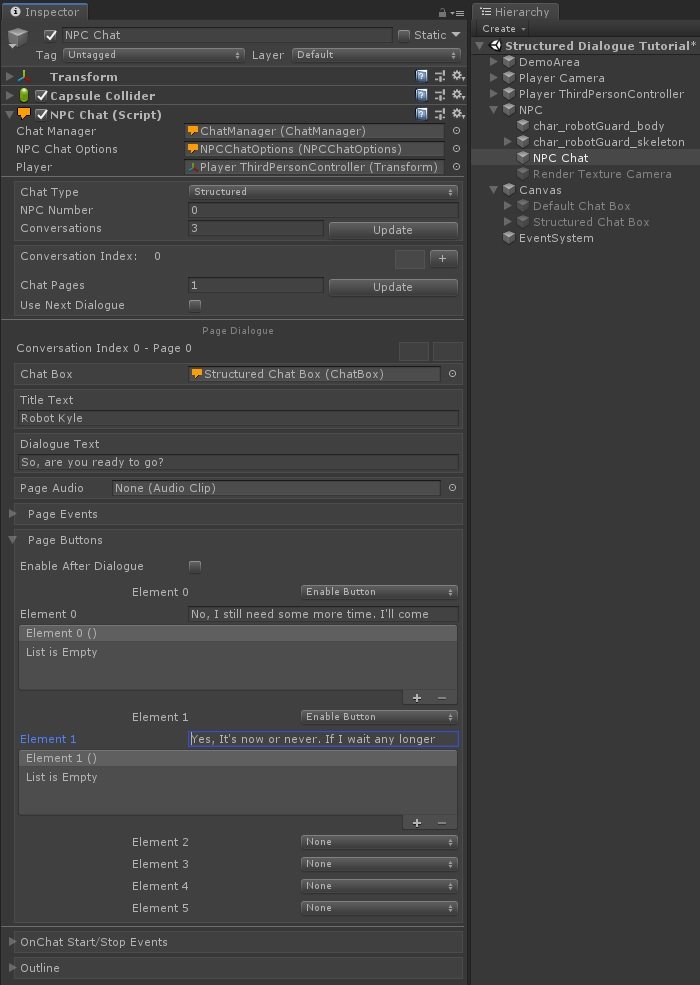The height and width of the screenshot is (985, 700).
Task: Open the Layer dropdown
Action: coord(376,55)
